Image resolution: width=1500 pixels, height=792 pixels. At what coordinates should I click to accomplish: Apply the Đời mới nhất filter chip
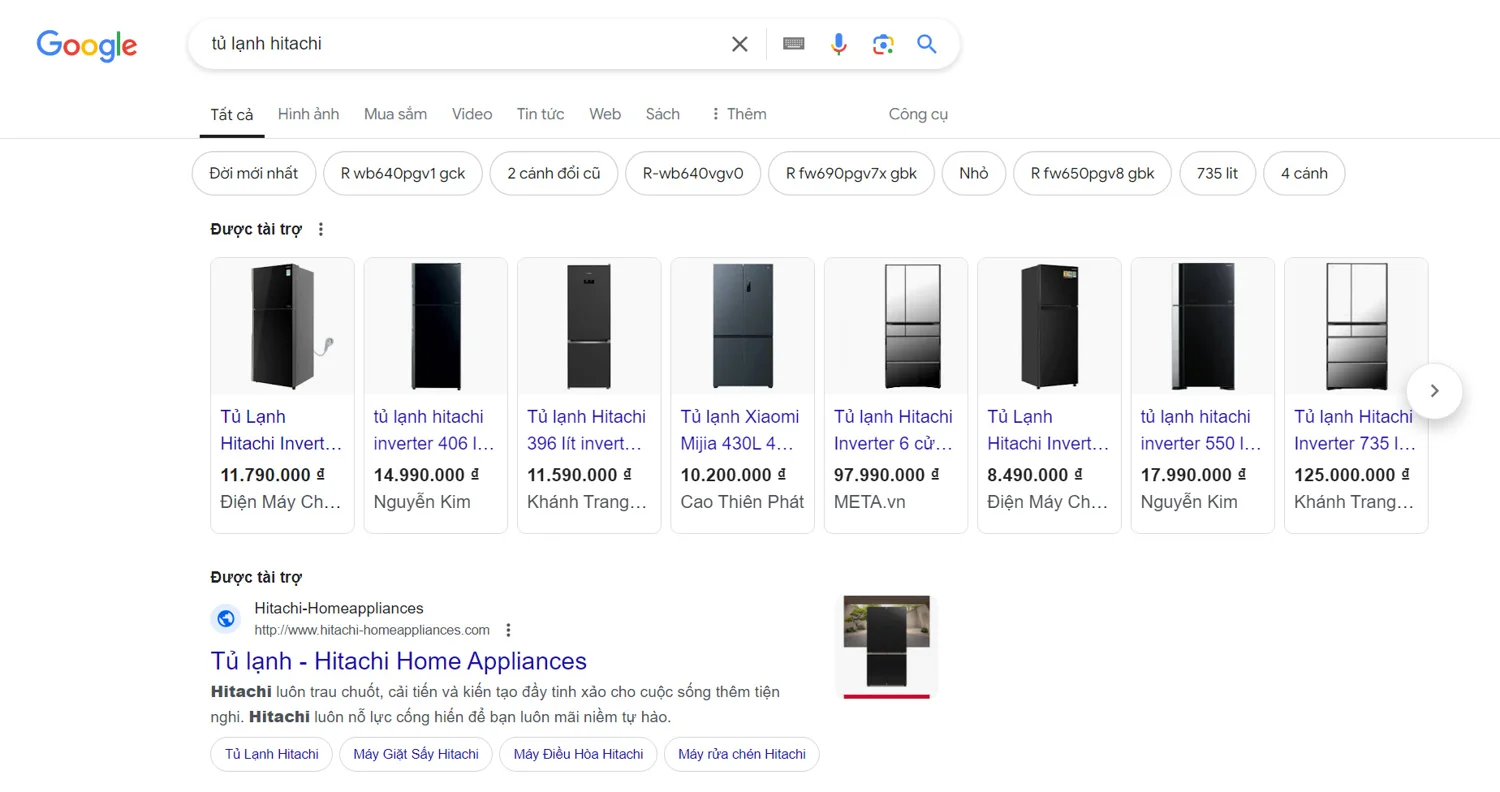pyautogui.click(x=254, y=173)
